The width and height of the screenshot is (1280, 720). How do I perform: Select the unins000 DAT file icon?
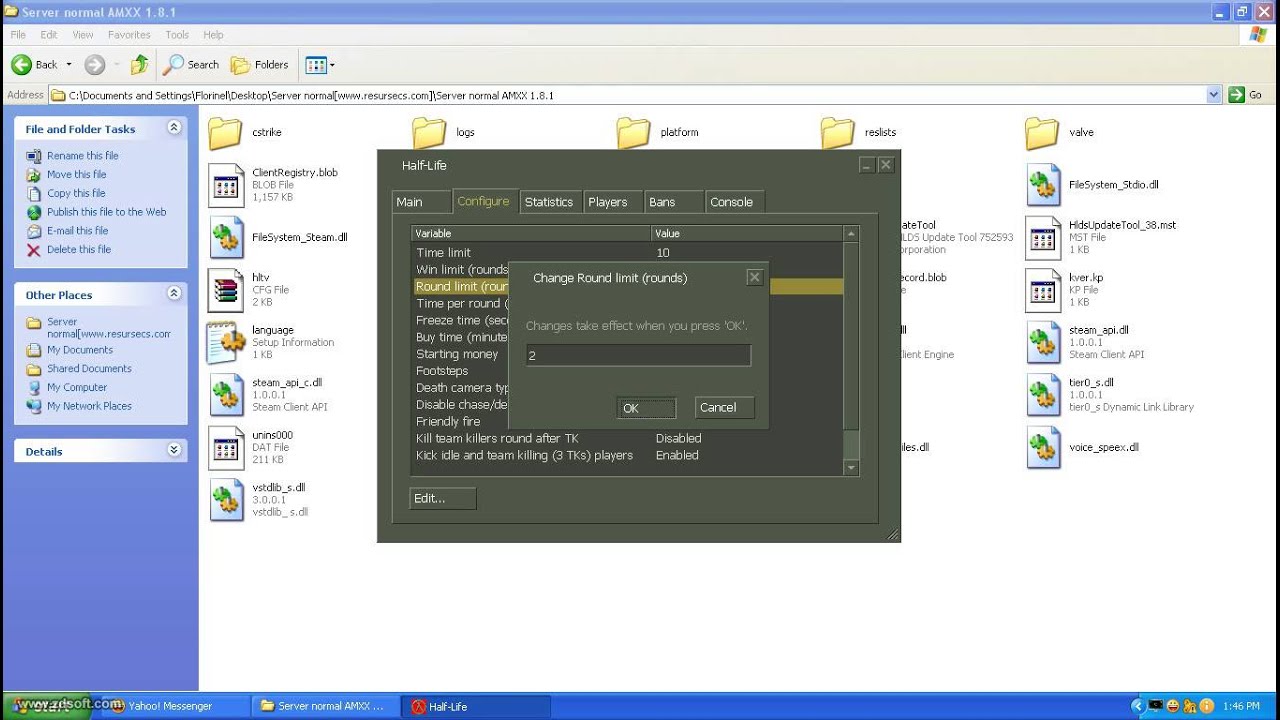click(x=226, y=447)
